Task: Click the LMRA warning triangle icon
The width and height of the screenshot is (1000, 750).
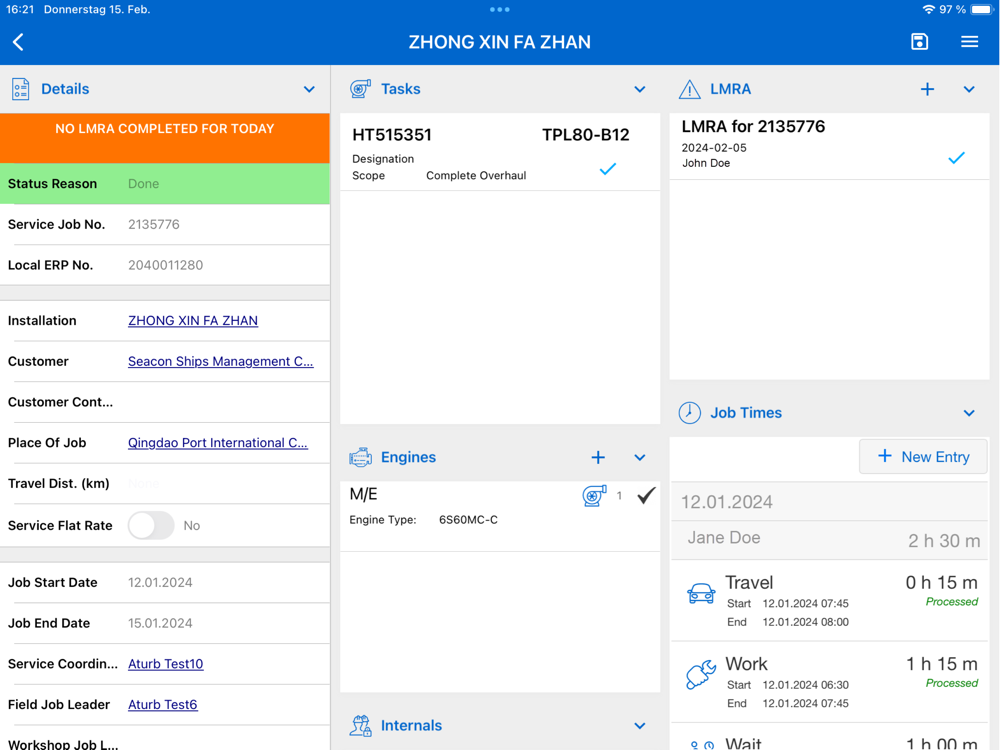Action: point(689,89)
